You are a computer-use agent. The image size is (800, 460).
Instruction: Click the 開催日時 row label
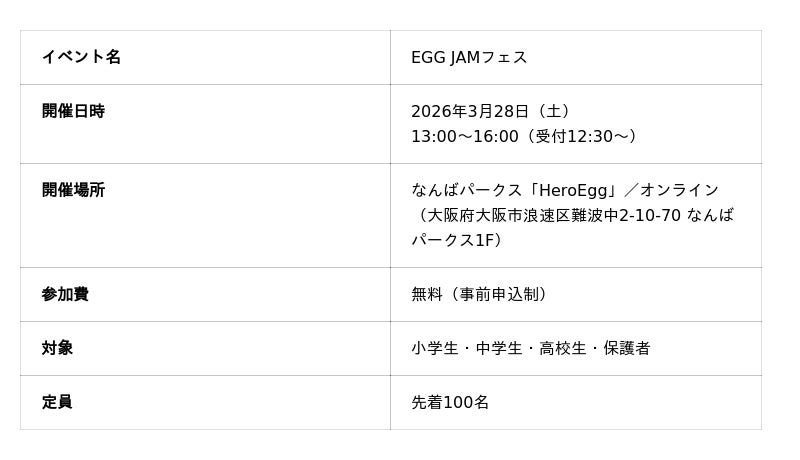point(73,111)
